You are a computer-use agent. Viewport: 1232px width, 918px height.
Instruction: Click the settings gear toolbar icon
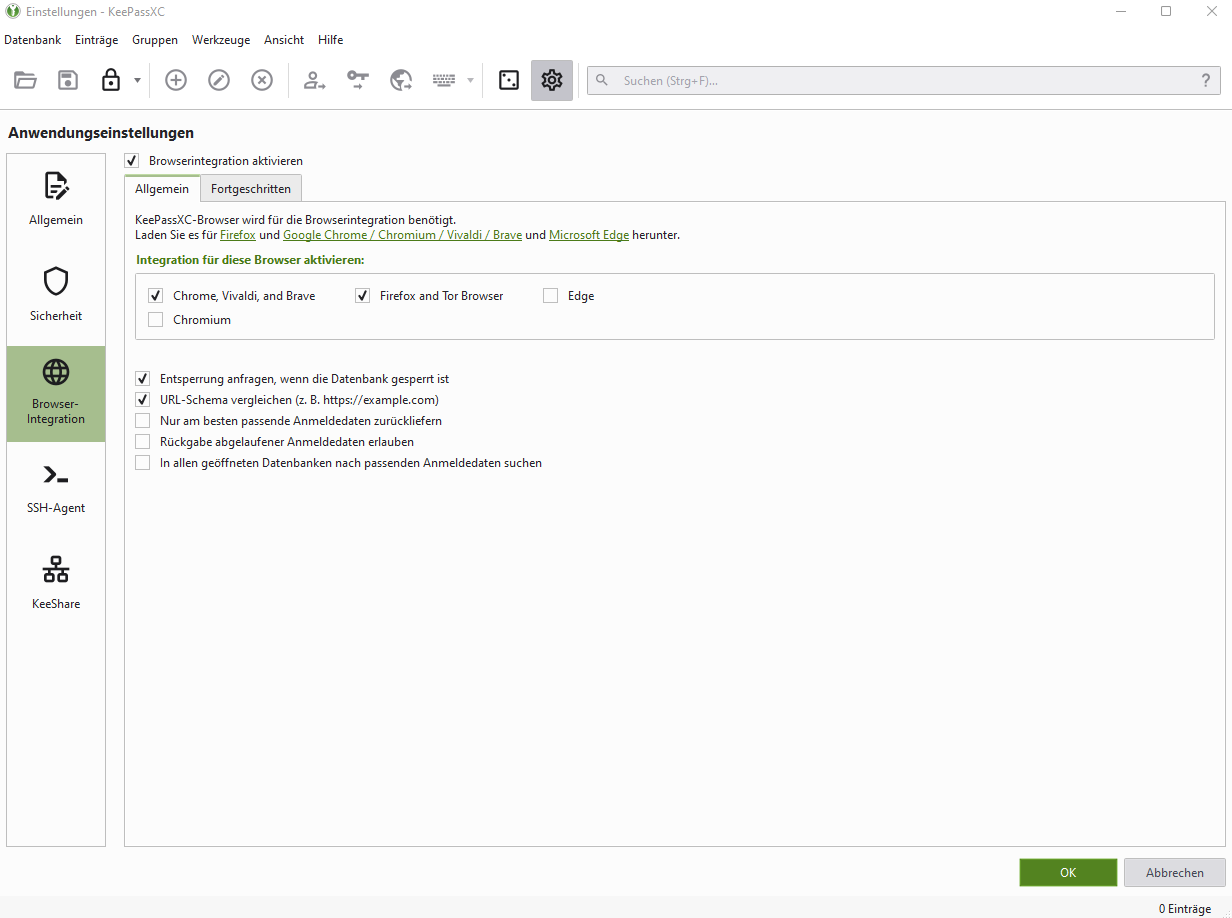[552, 81]
